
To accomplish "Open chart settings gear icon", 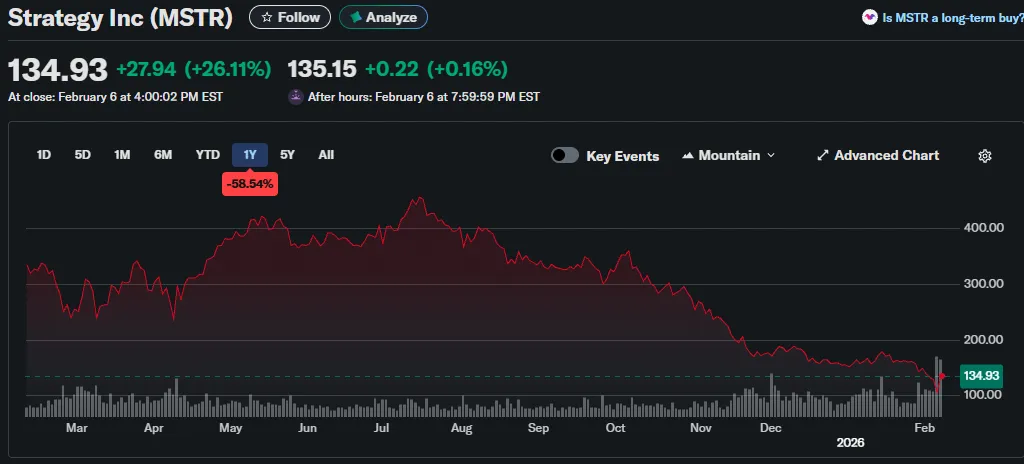I will 984,156.
